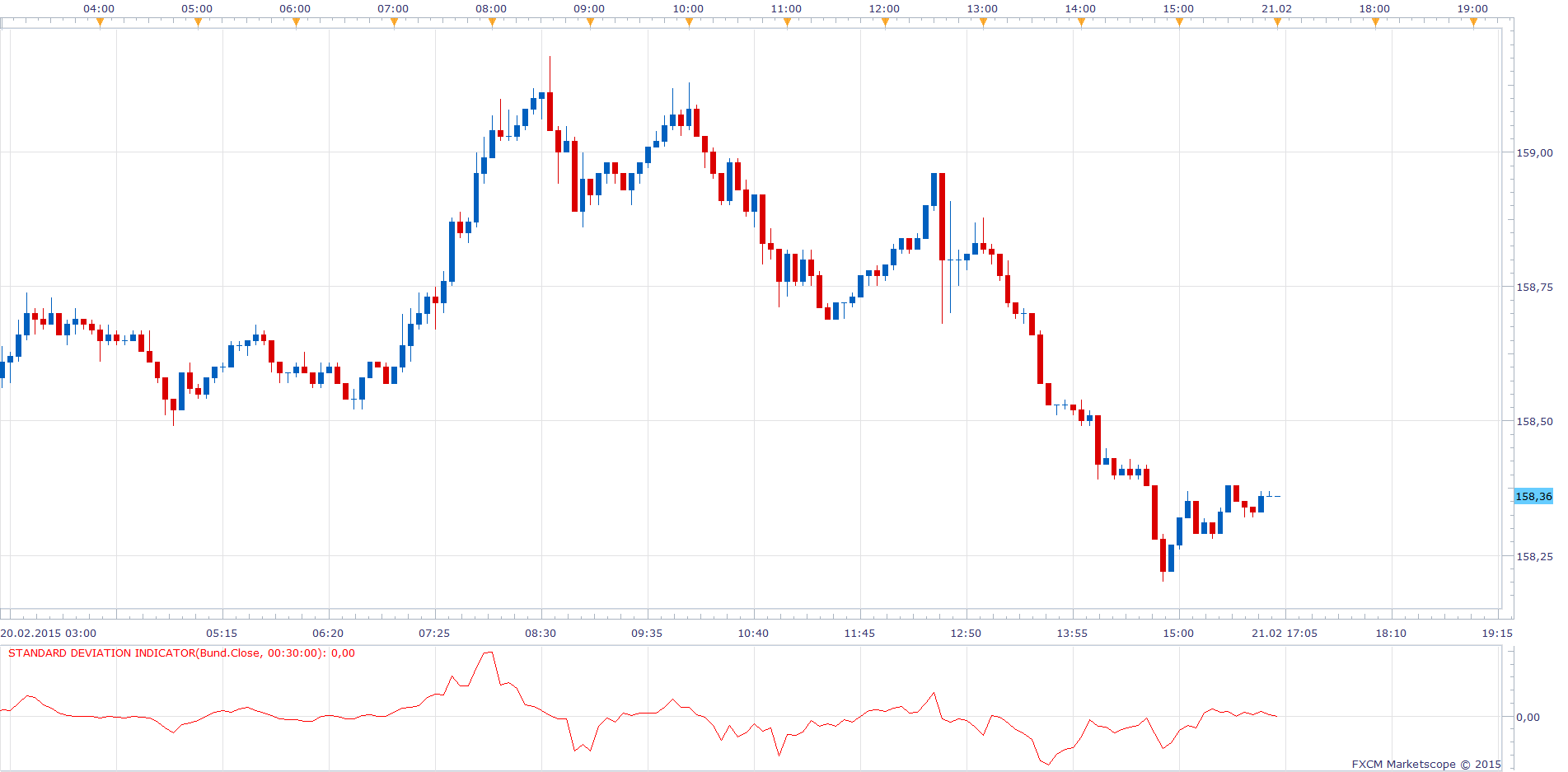The image size is (1568, 772).
Task: Click the orange marker under 09:00
Action: 590,22
